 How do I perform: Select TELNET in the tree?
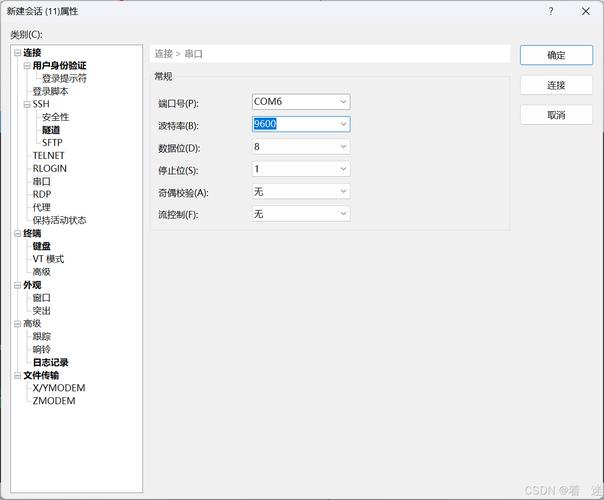pos(49,156)
